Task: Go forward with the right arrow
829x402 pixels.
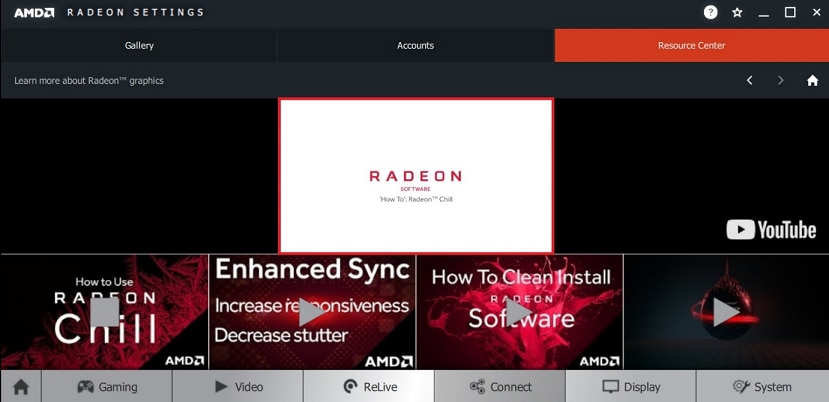Action: (780, 80)
